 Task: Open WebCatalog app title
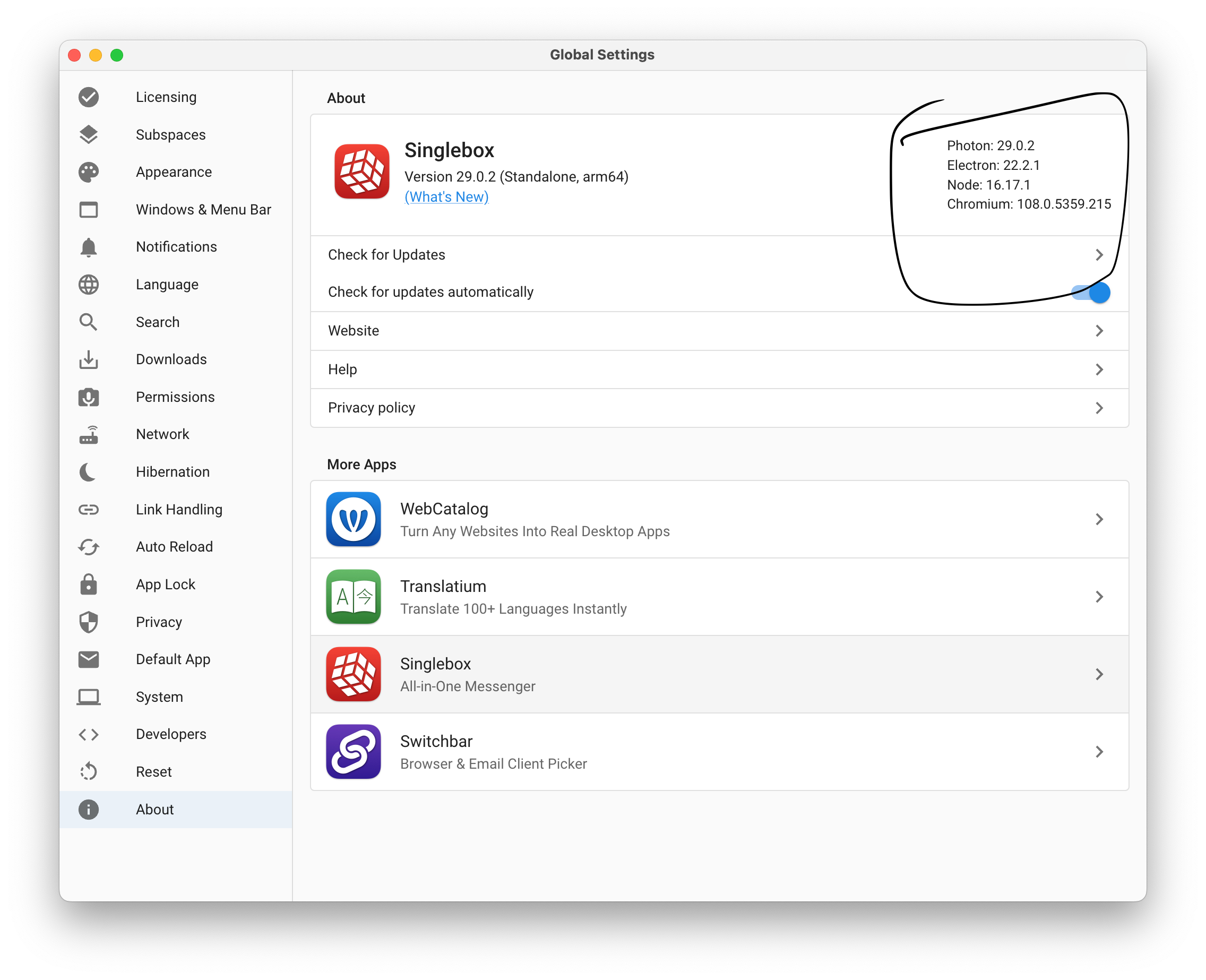[444, 509]
